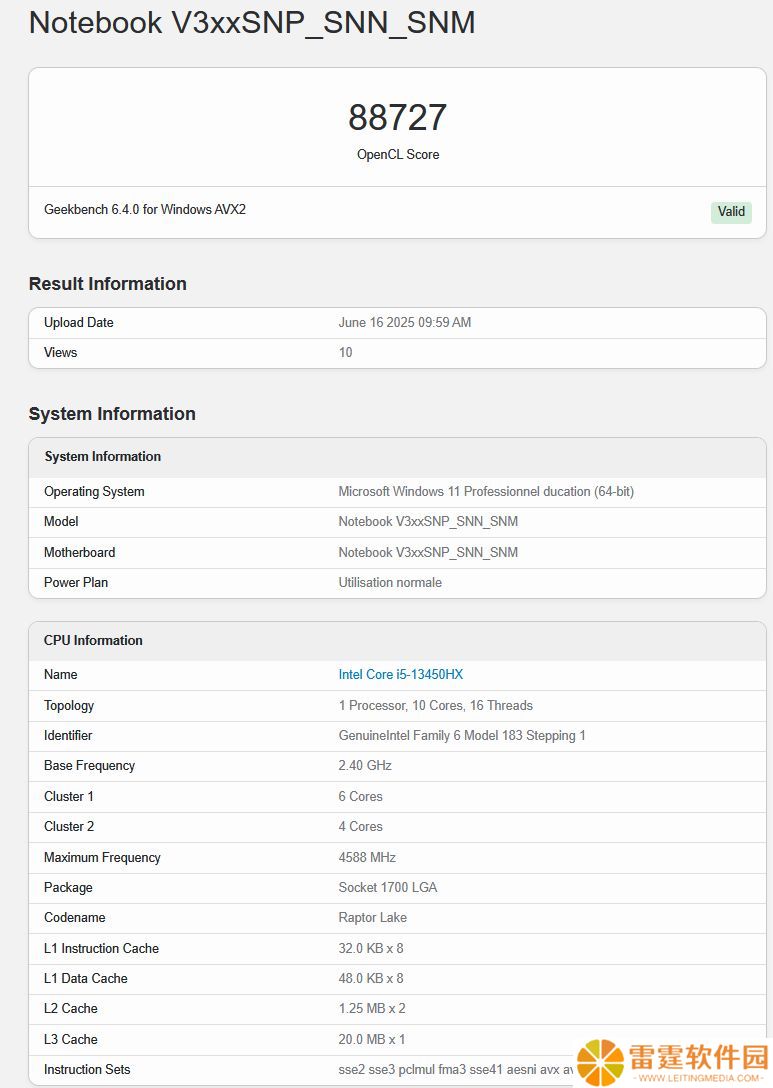
Task: Select the Model value Notebook V3xxSNP_SNN_SNM
Action: 428,522
